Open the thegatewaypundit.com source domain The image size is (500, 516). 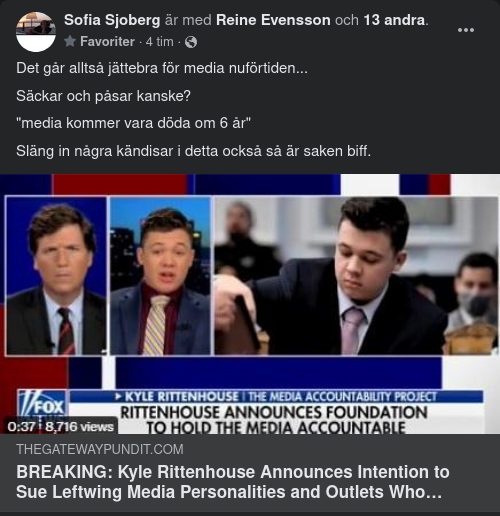pyautogui.click(x=100, y=449)
